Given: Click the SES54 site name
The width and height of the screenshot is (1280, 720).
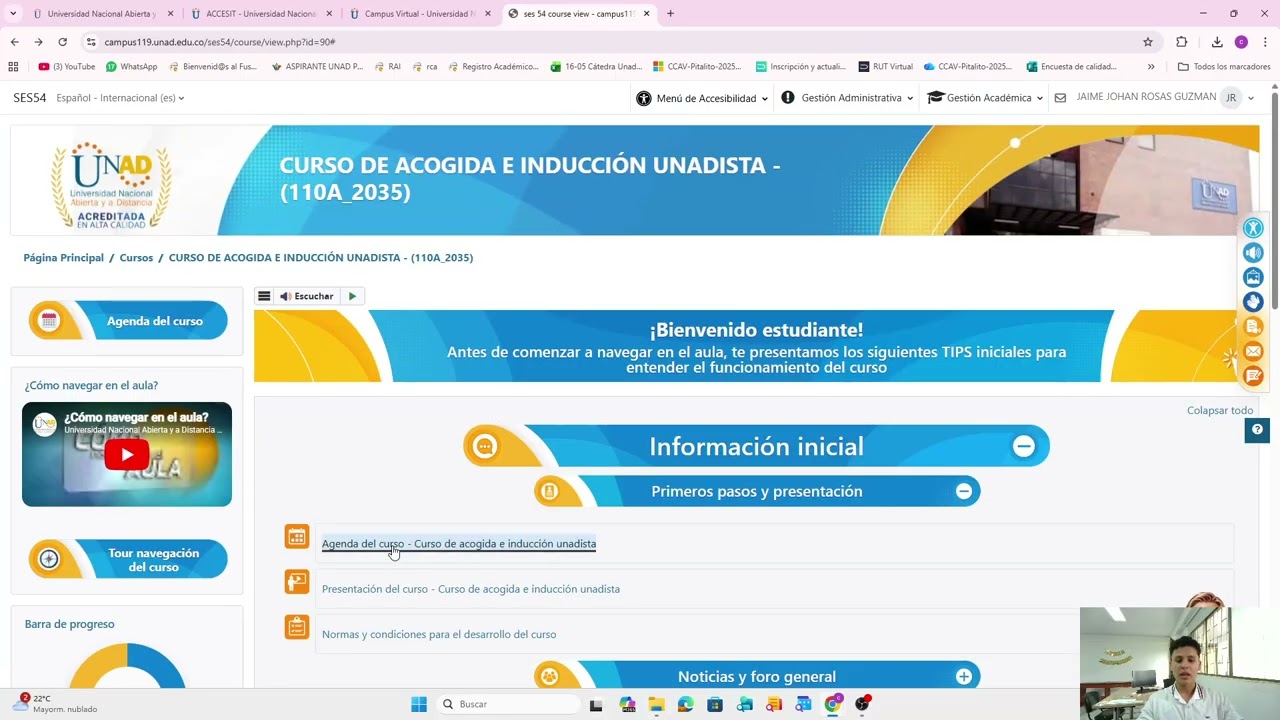Looking at the screenshot, I should [x=30, y=98].
